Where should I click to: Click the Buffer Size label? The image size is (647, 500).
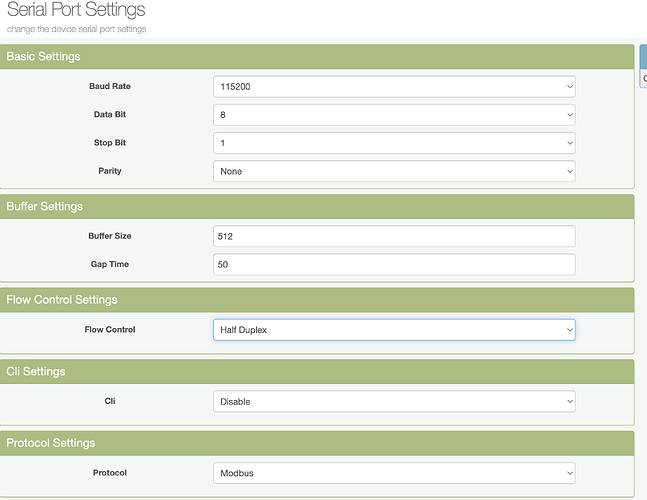110,236
